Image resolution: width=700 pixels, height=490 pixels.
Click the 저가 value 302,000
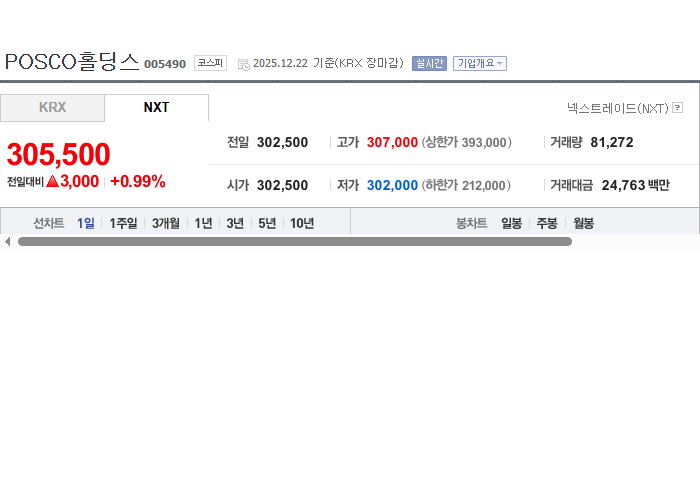392,185
